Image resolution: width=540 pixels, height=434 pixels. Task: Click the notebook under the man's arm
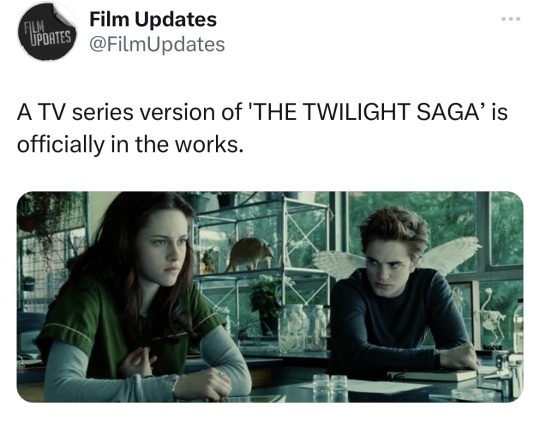point(433,375)
